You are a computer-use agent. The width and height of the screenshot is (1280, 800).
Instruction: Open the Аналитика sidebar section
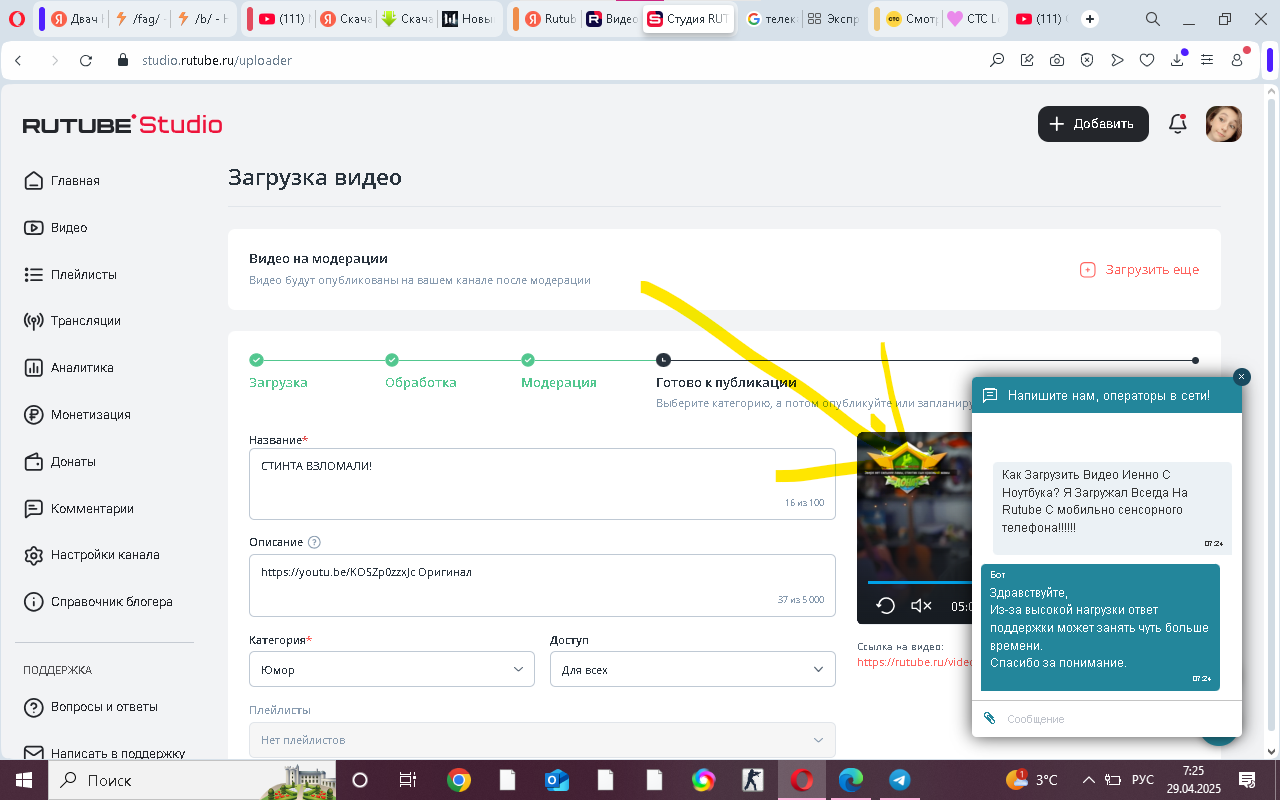pyautogui.click(x=69, y=368)
